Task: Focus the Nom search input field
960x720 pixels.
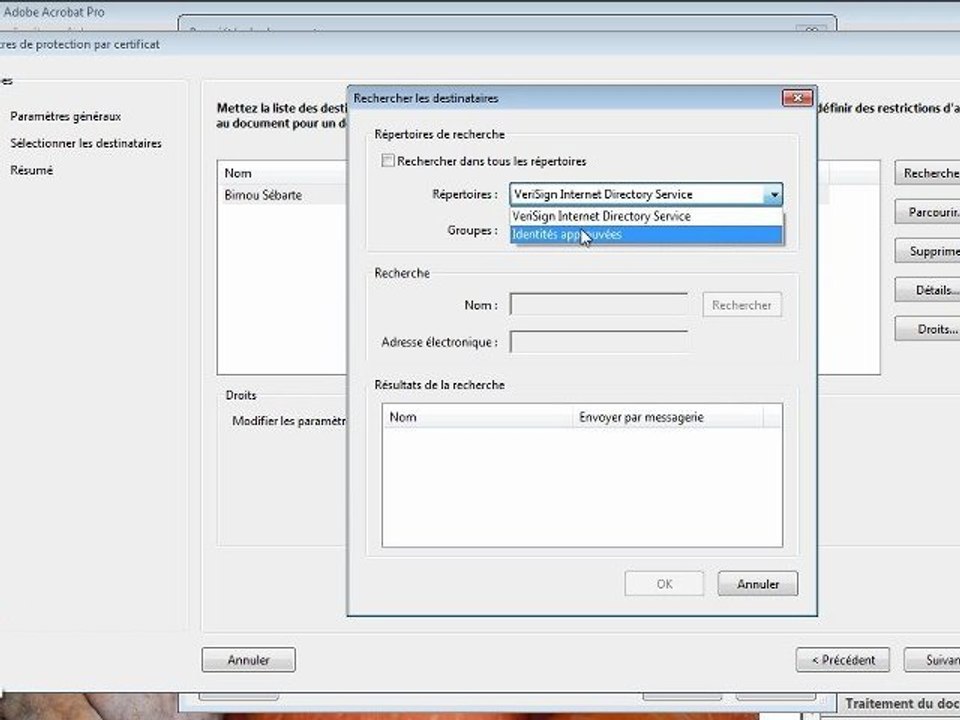Action: click(599, 304)
